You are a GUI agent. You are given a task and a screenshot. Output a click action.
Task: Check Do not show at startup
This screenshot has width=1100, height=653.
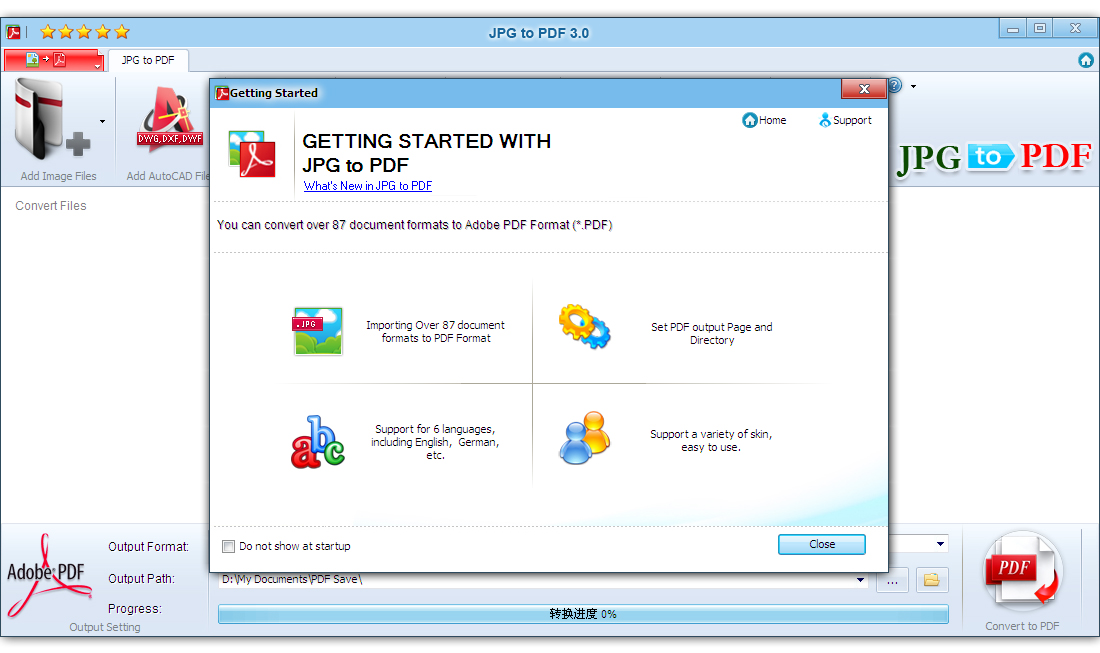(229, 546)
